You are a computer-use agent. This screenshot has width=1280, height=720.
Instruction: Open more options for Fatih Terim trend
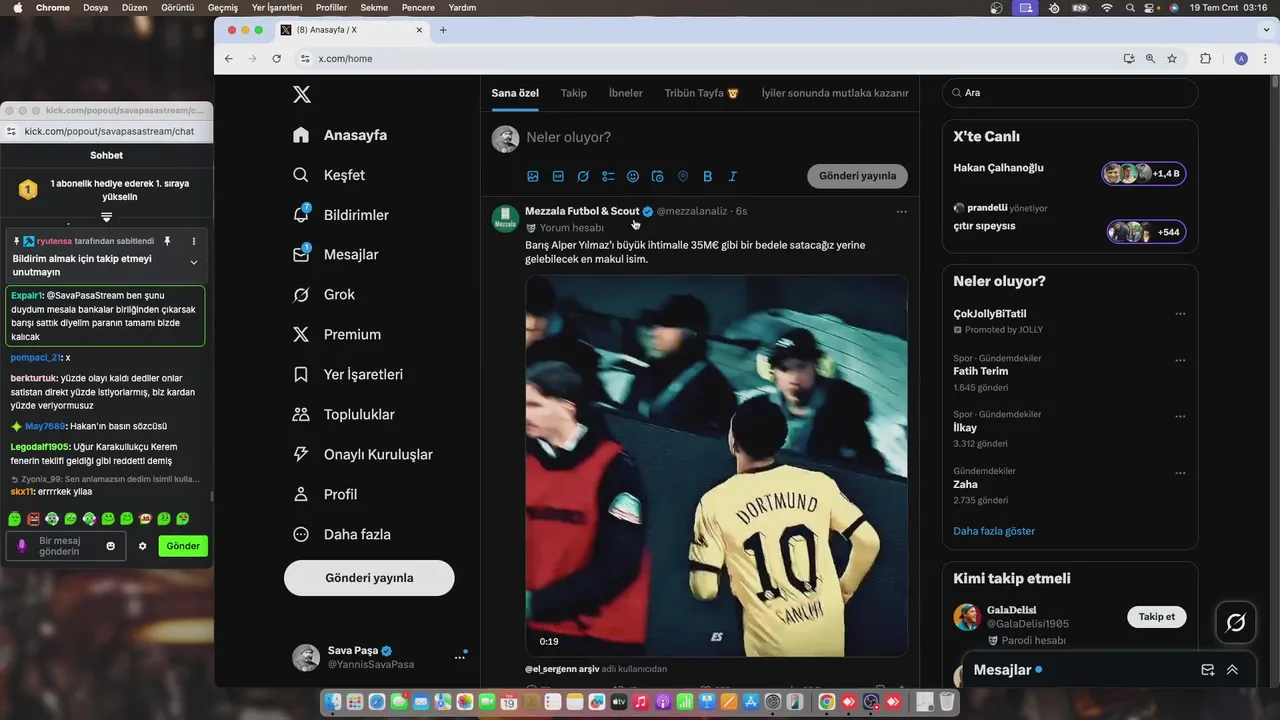(x=1180, y=360)
